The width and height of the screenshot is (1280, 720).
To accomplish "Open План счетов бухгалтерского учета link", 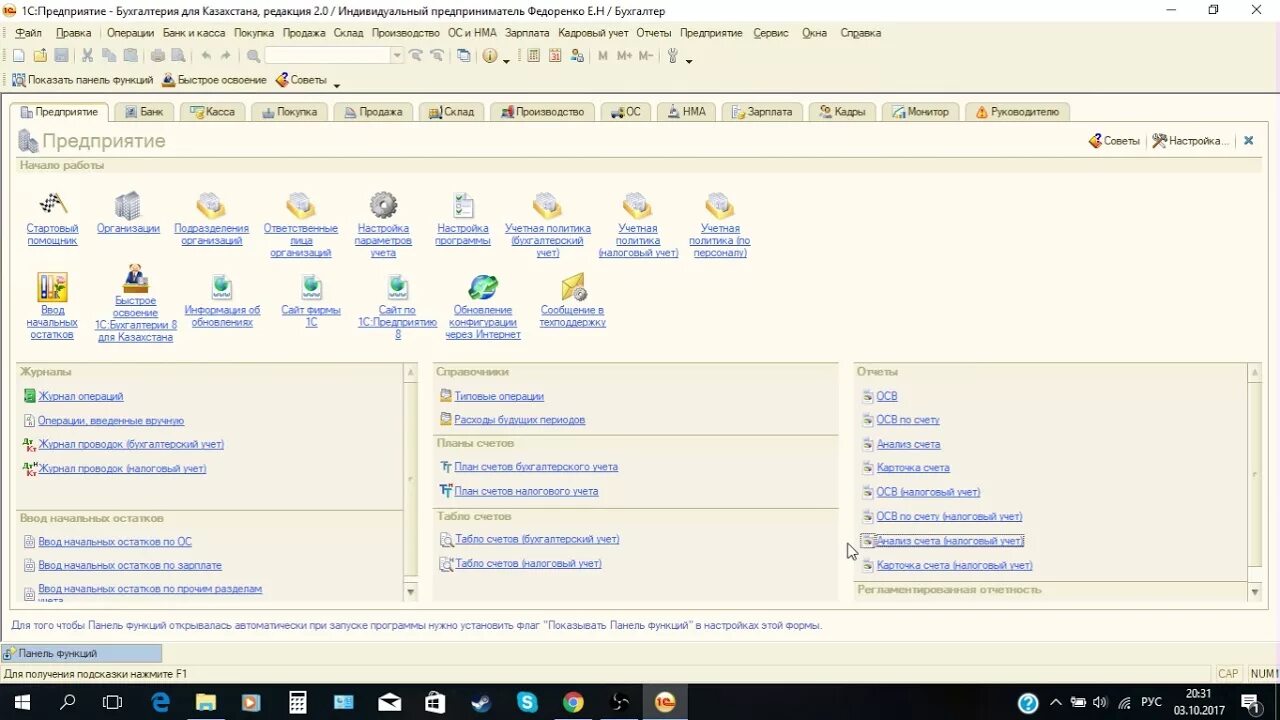I will click(x=536, y=467).
